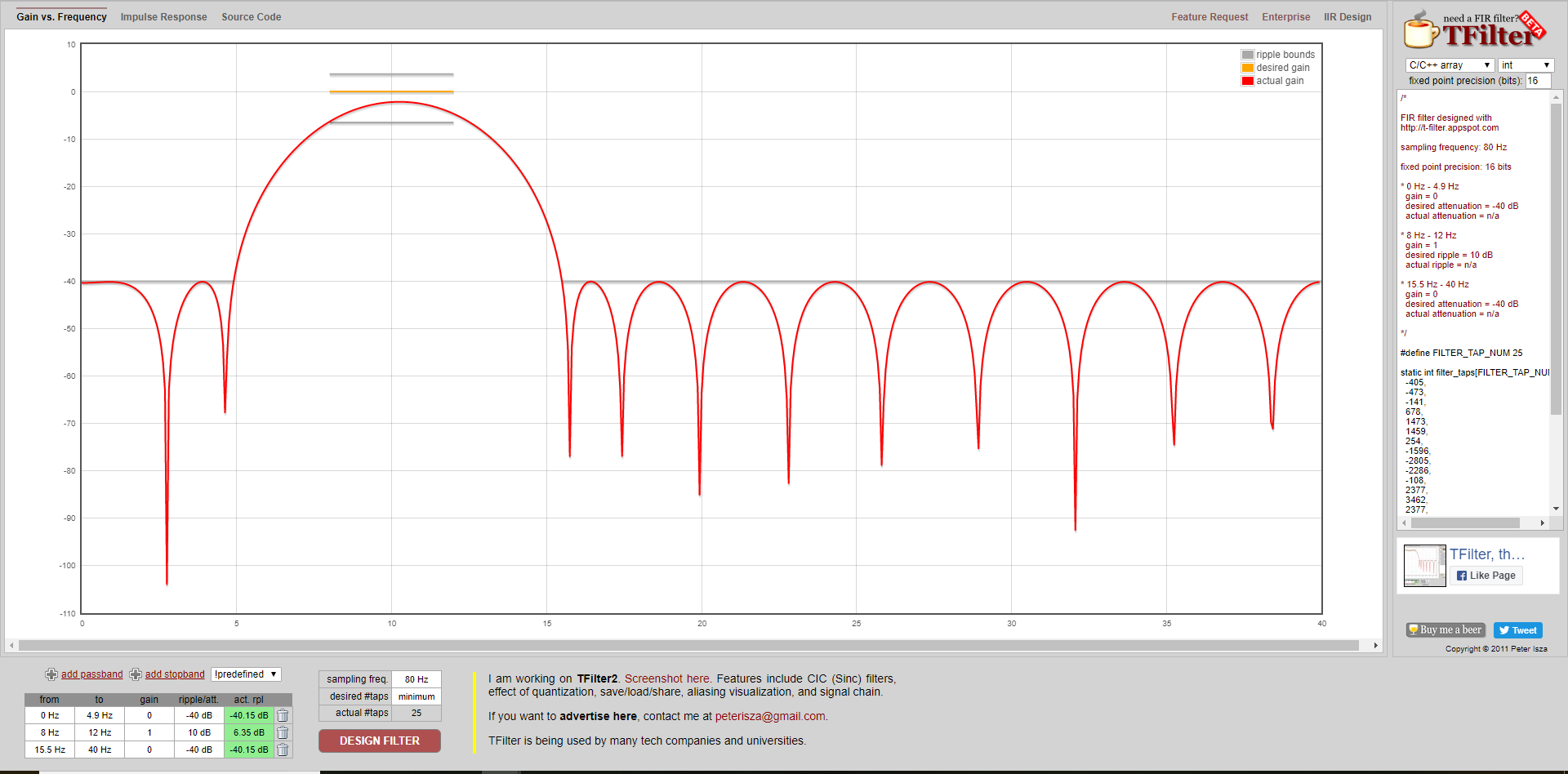This screenshot has height=774, width=1568.
Task: Click the add stopband plus icon
Action: tap(136, 674)
